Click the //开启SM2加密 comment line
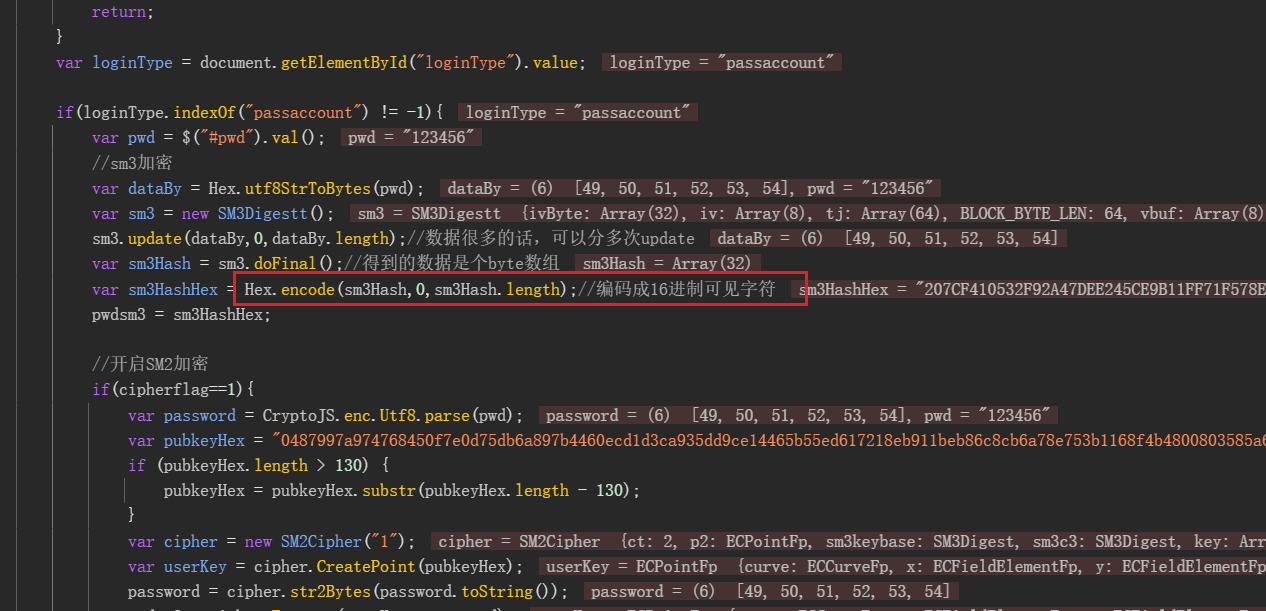1266x611 pixels. 150,364
